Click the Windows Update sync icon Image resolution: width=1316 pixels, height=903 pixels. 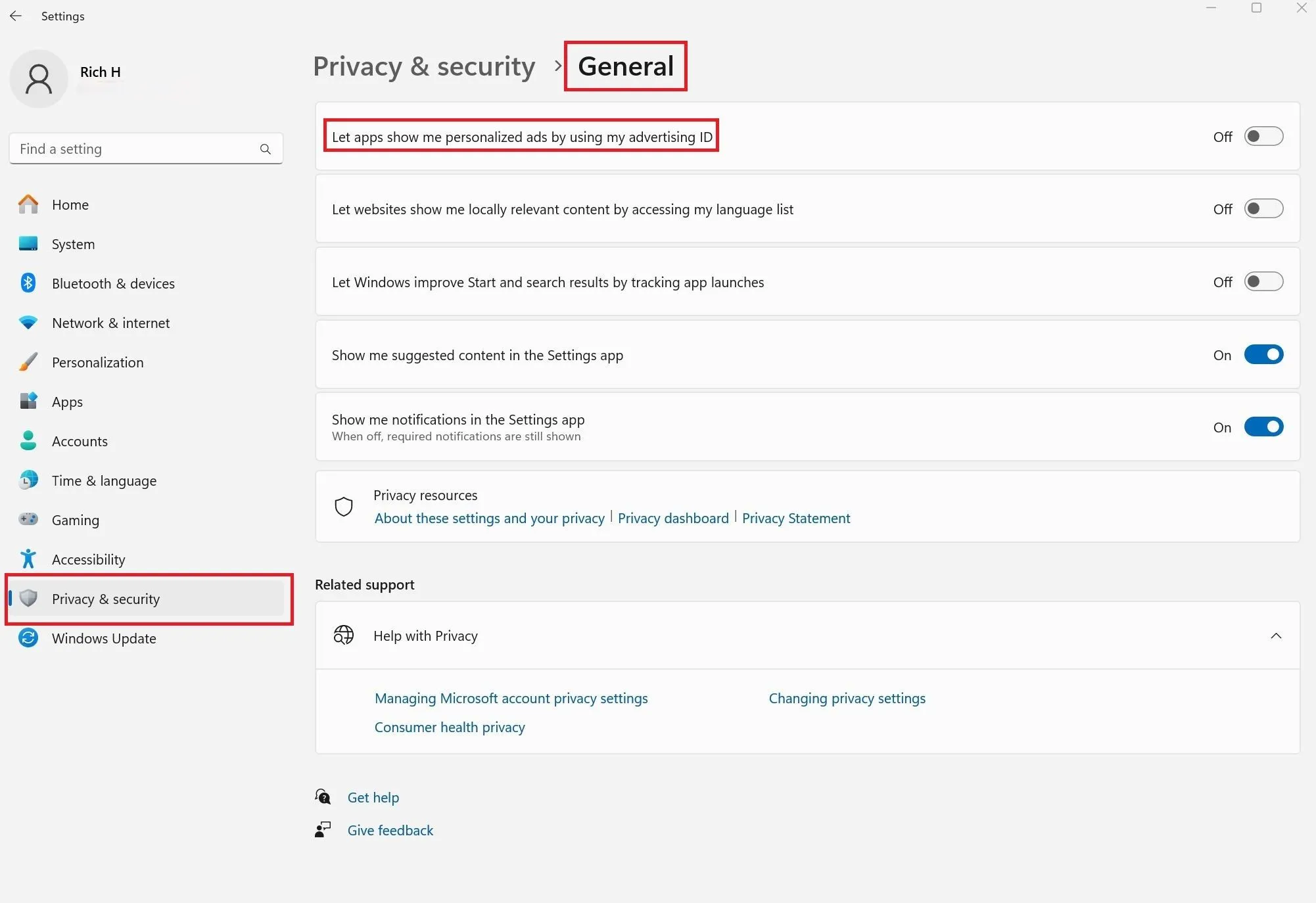28,638
